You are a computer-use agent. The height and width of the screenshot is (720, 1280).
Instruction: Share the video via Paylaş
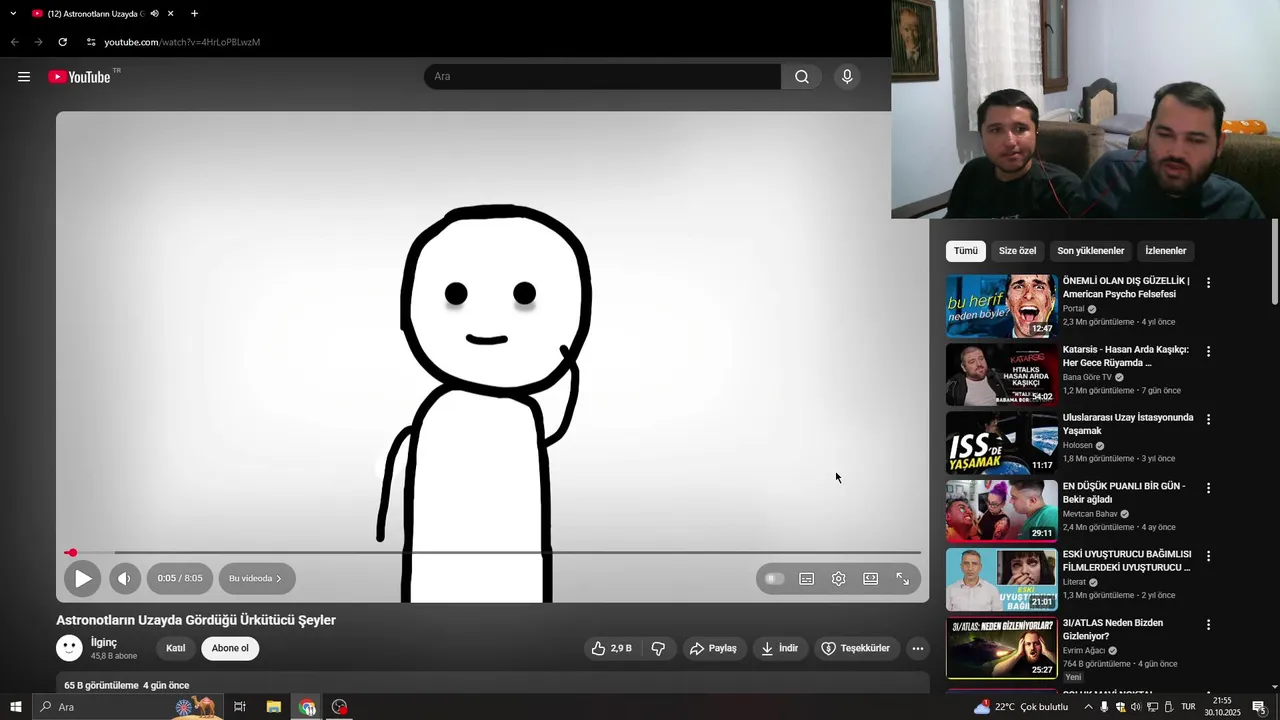pos(714,648)
